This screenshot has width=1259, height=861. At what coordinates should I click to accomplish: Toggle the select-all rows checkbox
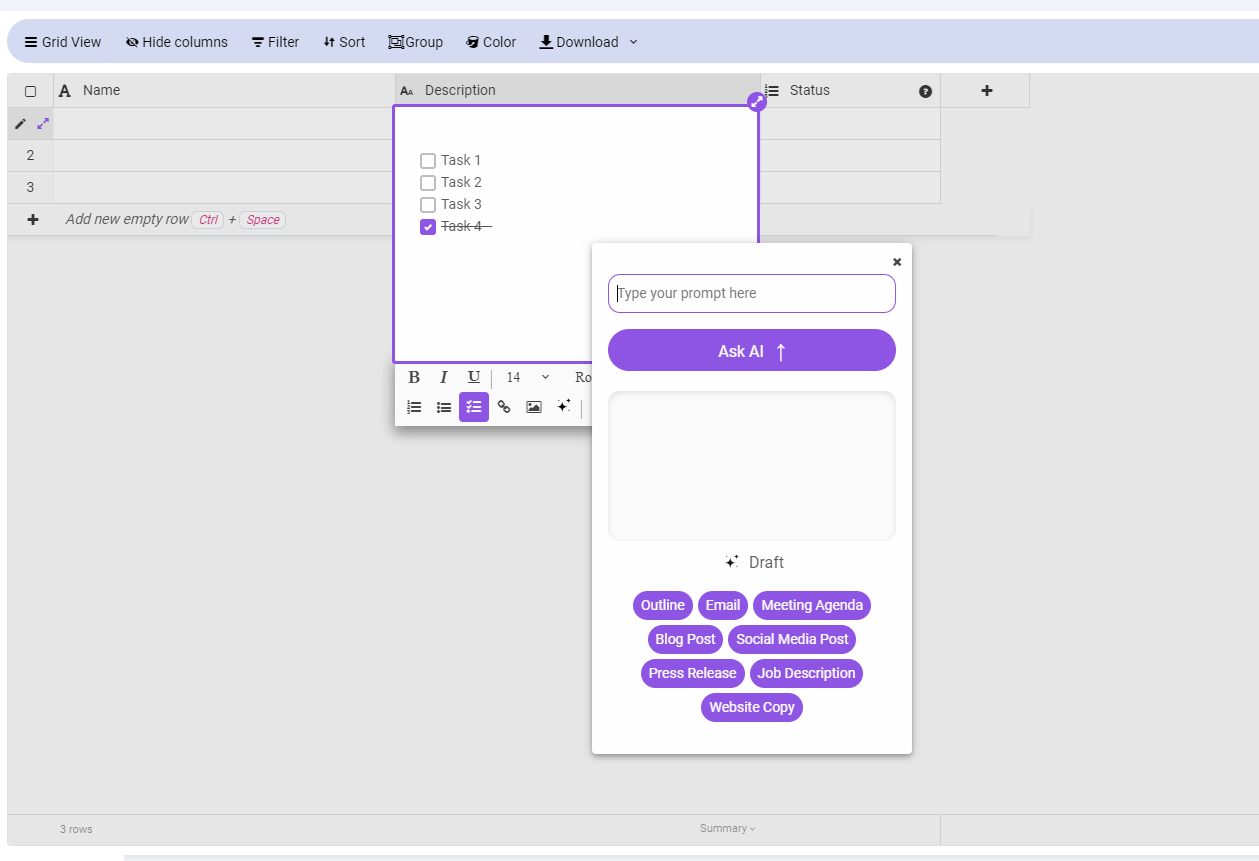31,91
